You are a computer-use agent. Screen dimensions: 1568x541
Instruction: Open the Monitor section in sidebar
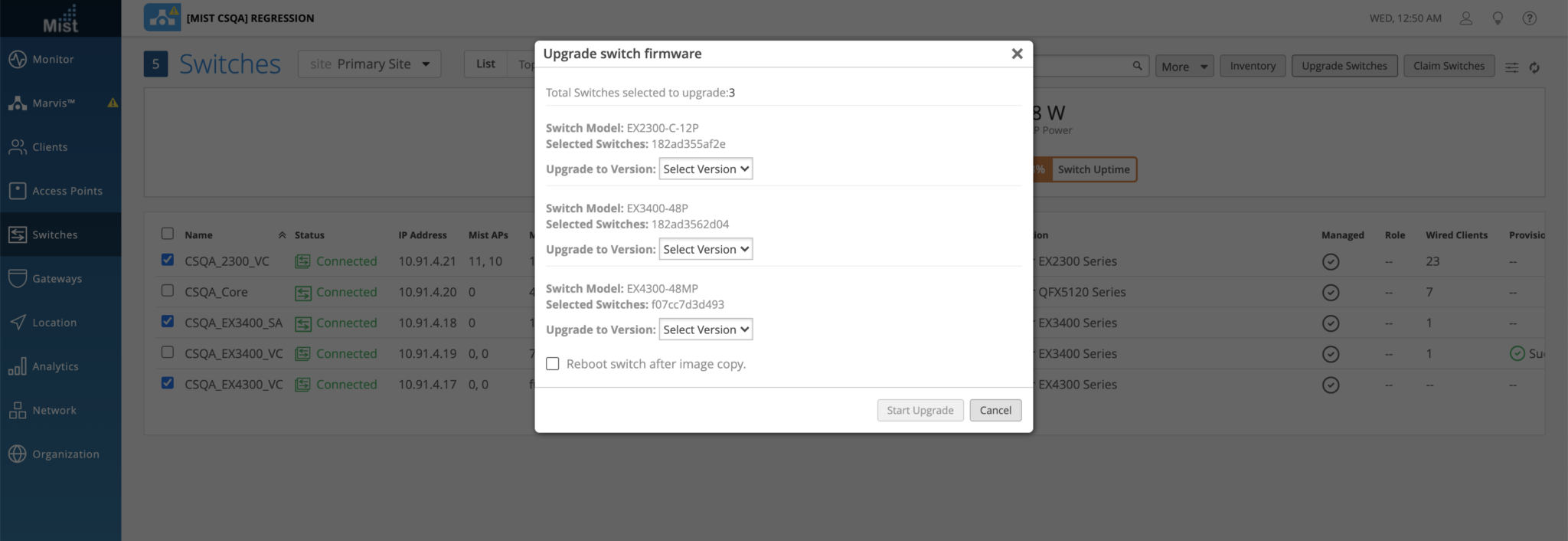tap(51, 59)
